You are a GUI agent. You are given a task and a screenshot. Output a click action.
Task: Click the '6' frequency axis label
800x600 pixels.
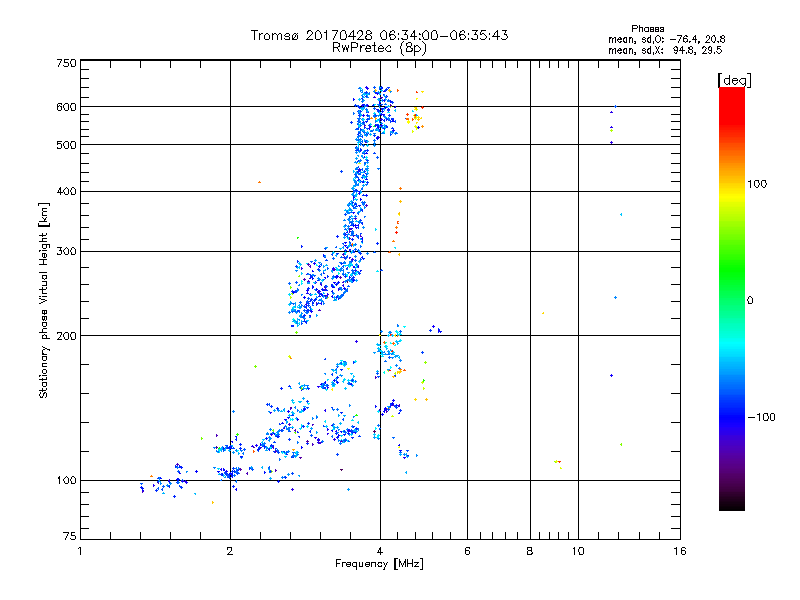click(x=467, y=551)
